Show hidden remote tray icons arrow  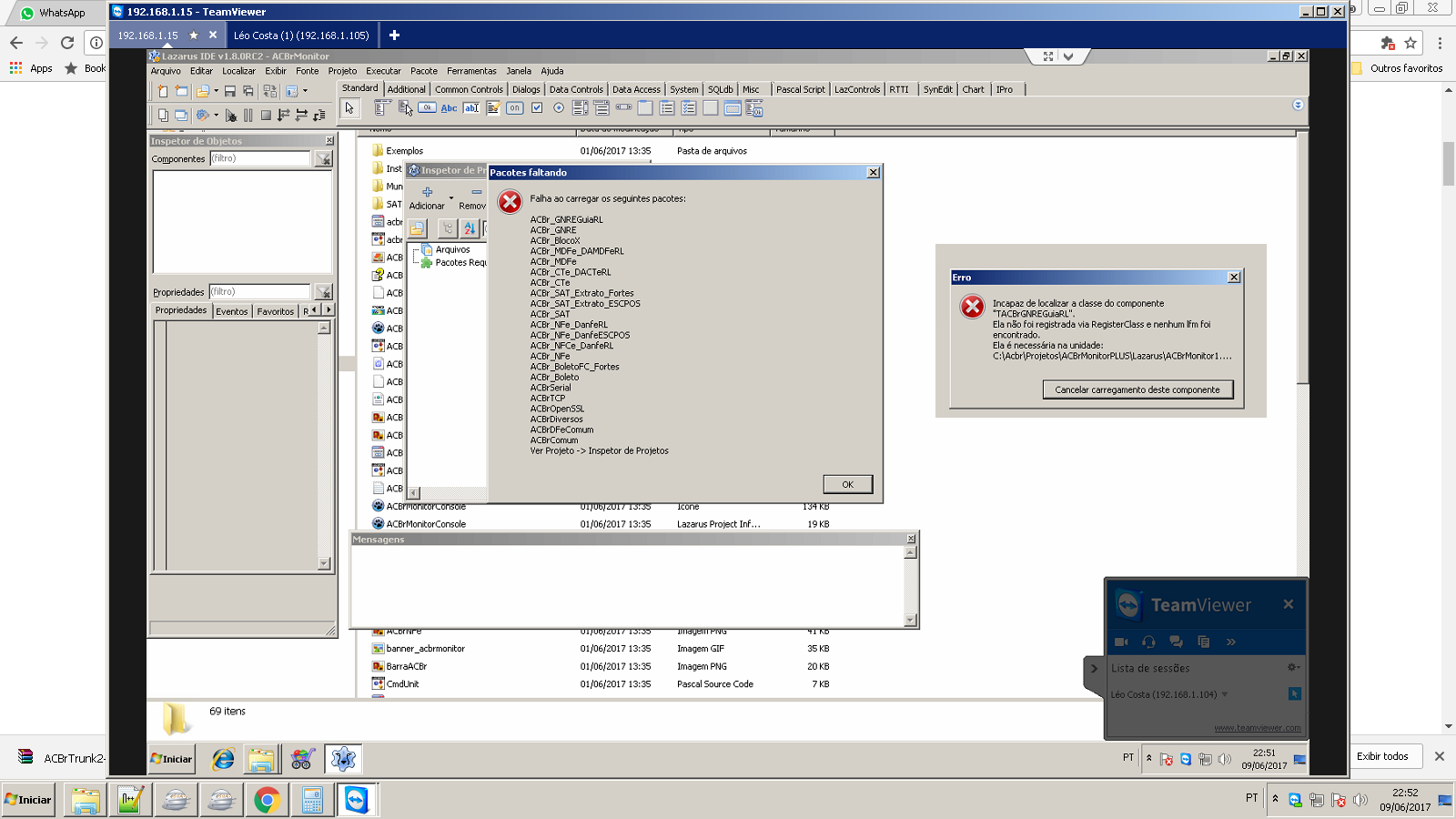point(1148,757)
